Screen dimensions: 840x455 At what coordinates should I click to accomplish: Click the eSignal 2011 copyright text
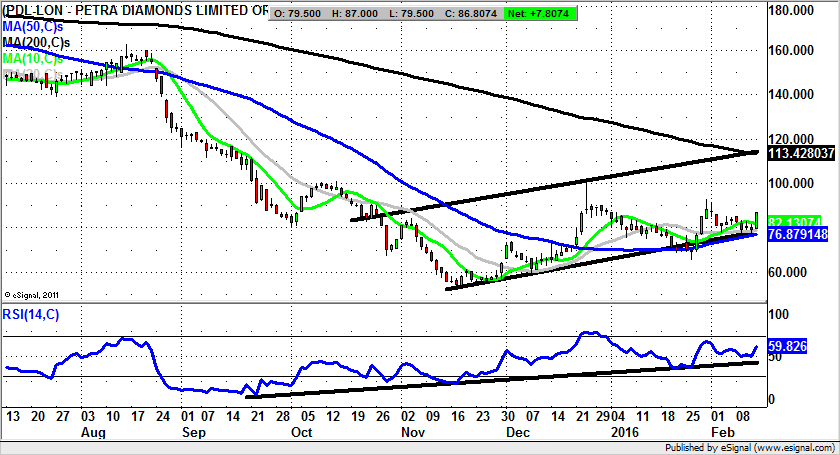pos(34,295)
